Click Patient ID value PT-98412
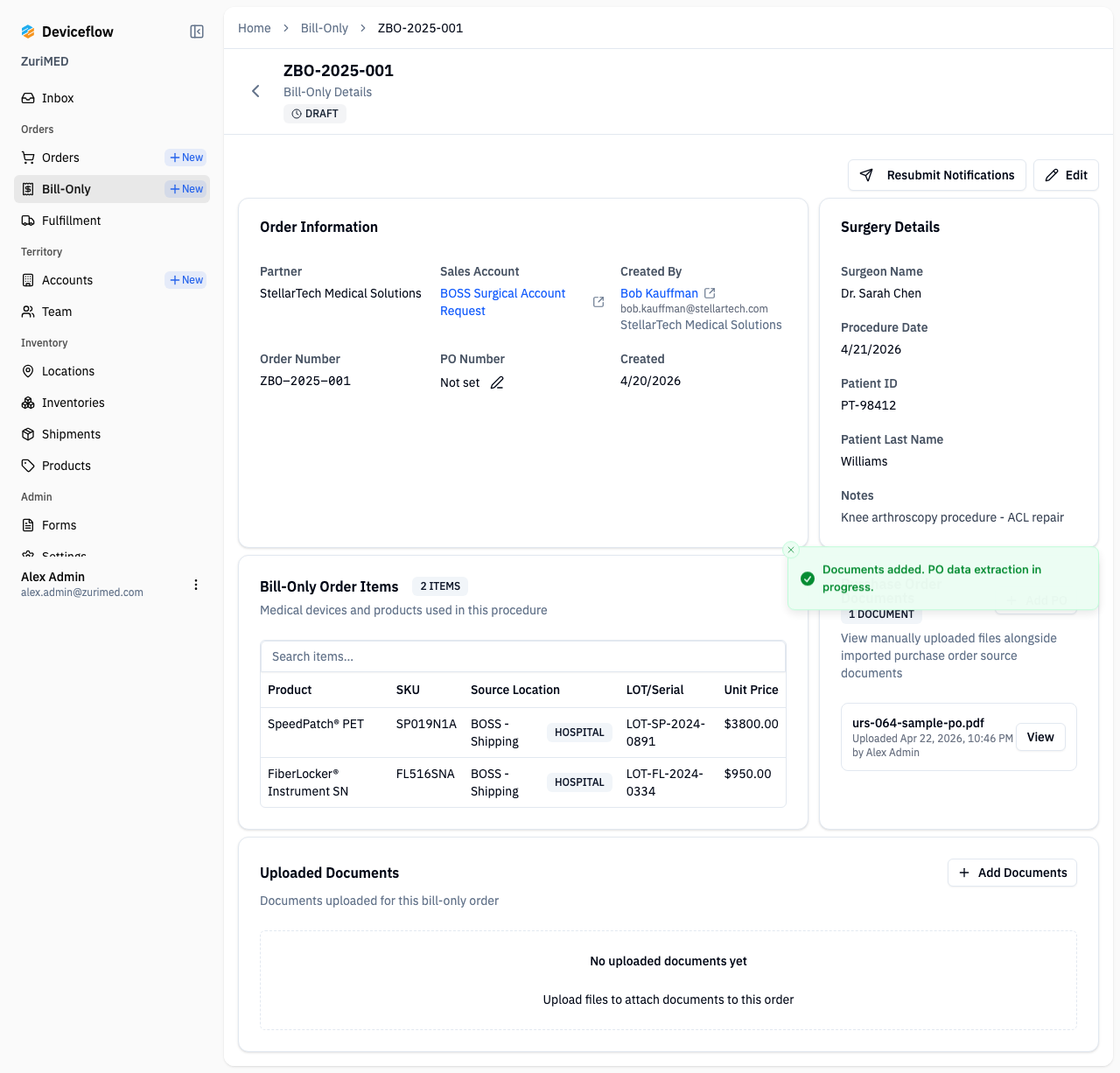Screen dimensions: 1120x1073 coord(868,405)
